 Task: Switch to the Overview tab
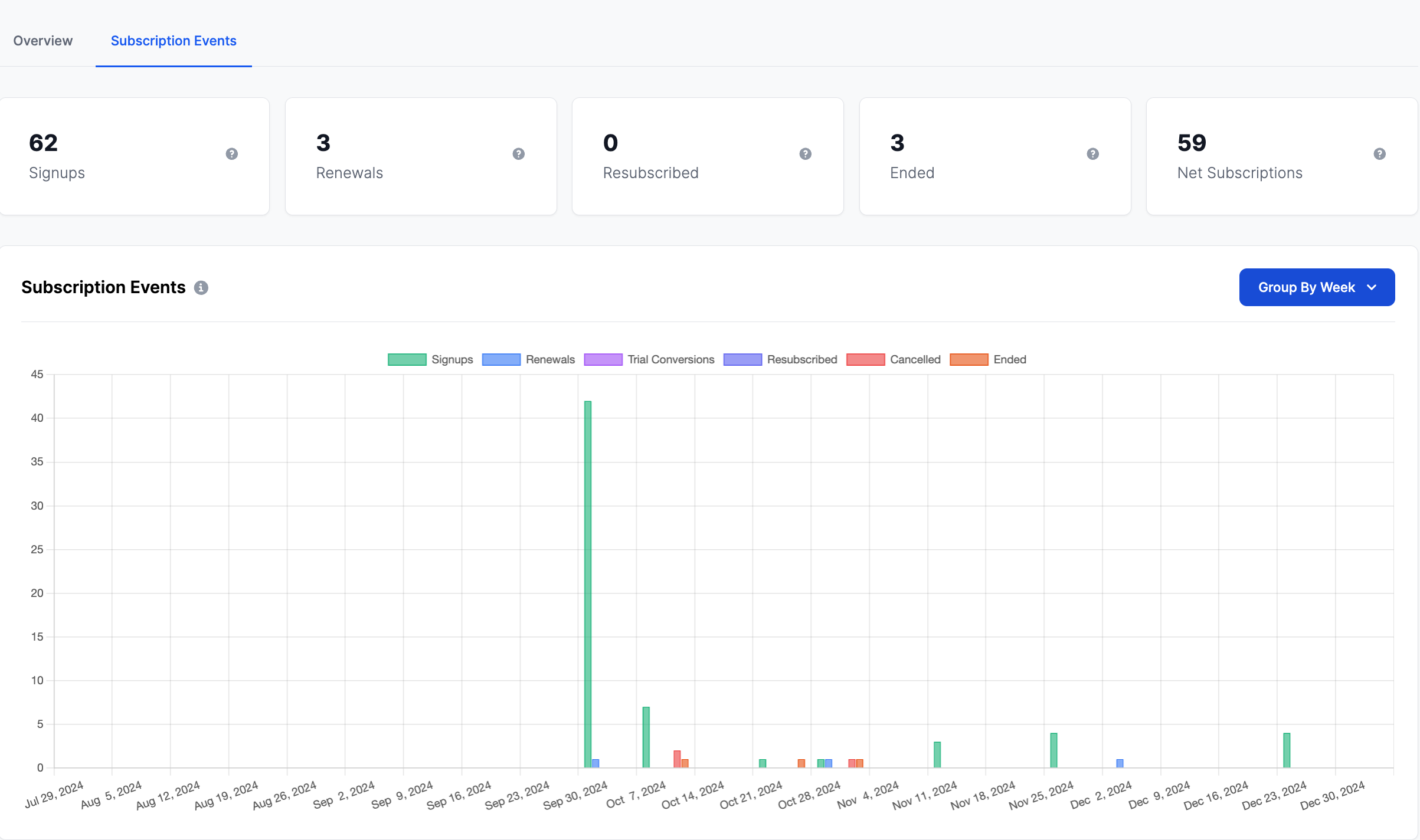tap(42, 41)
